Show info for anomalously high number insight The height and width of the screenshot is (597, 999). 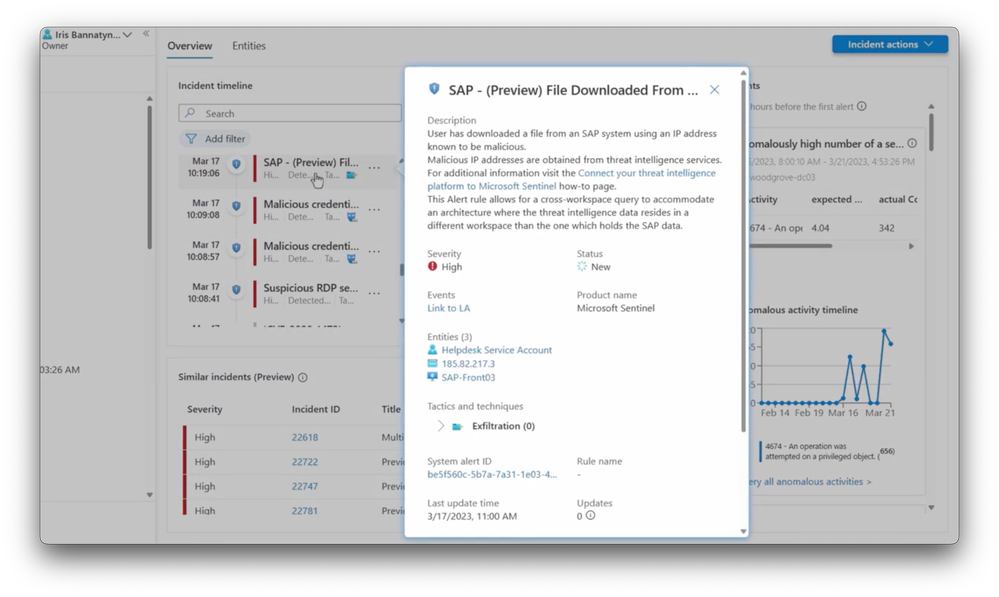click(912, 143)
